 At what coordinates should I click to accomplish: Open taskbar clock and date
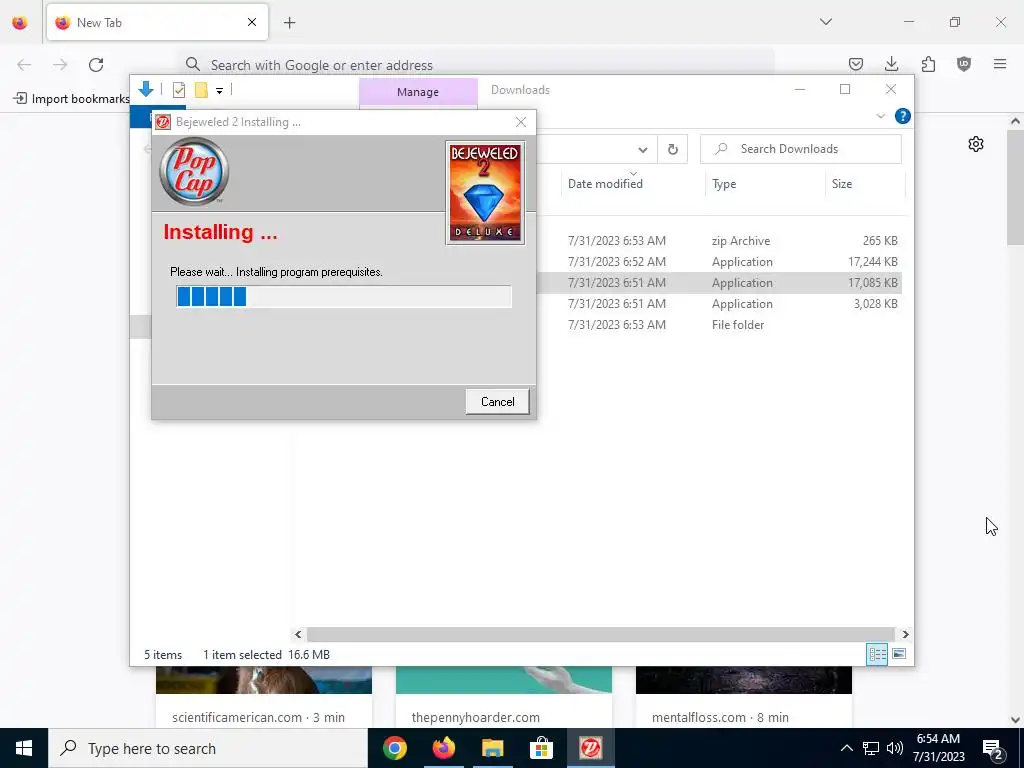tap(938, 748)
